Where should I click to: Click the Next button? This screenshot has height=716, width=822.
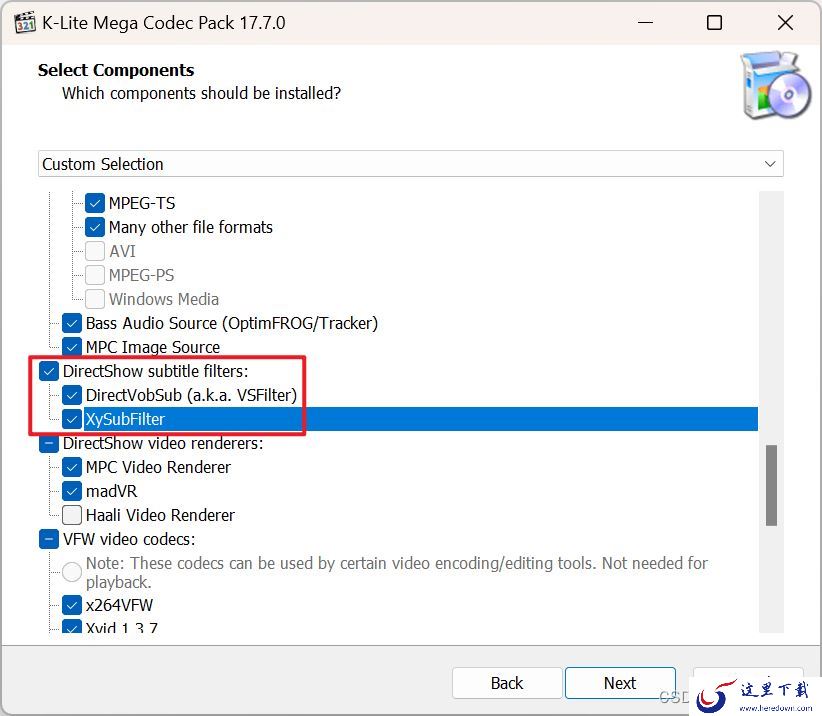[x=620, y=683]
